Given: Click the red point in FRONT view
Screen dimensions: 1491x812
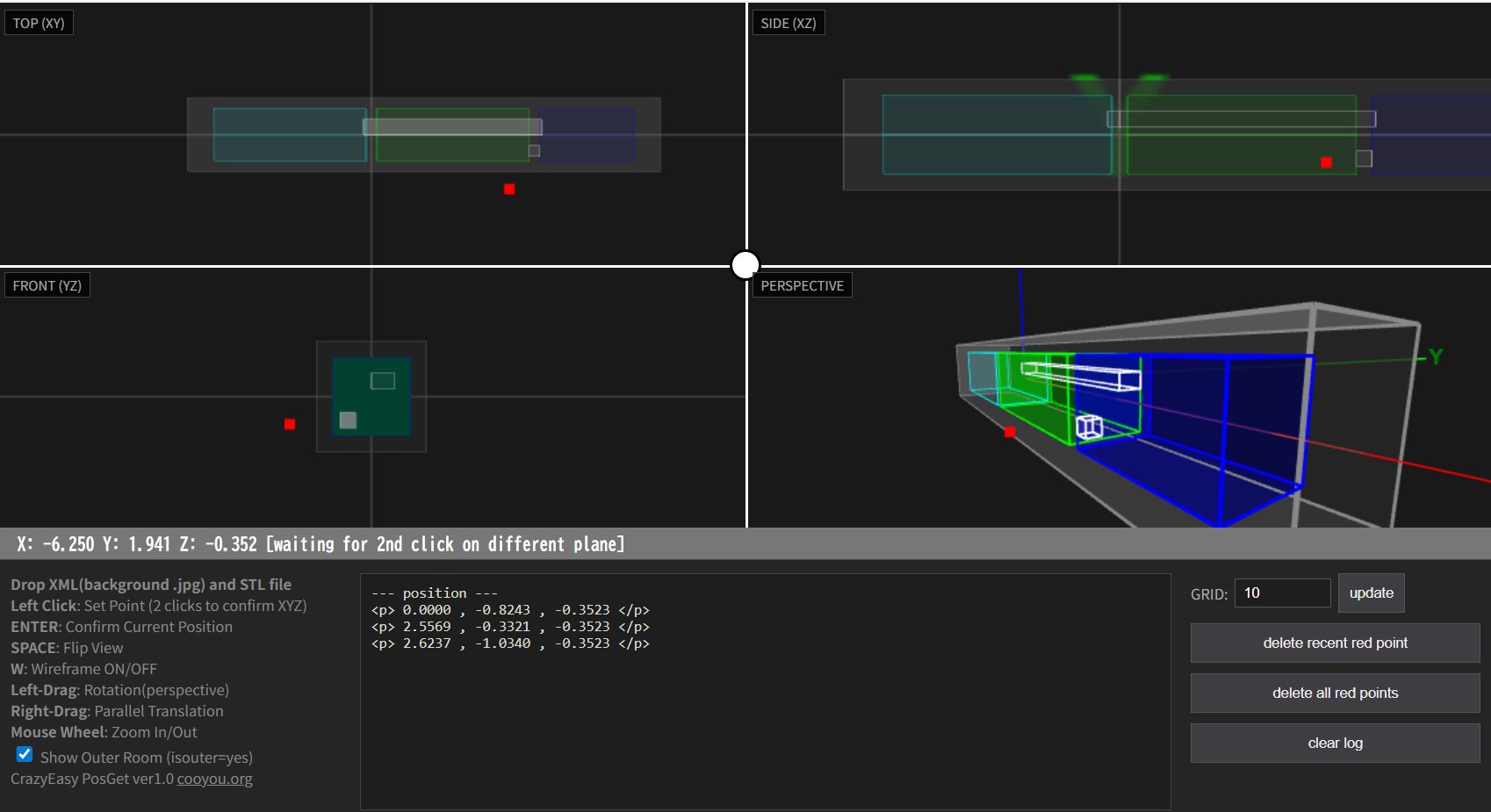Looking at the screenshot, I should click(290, 424).
